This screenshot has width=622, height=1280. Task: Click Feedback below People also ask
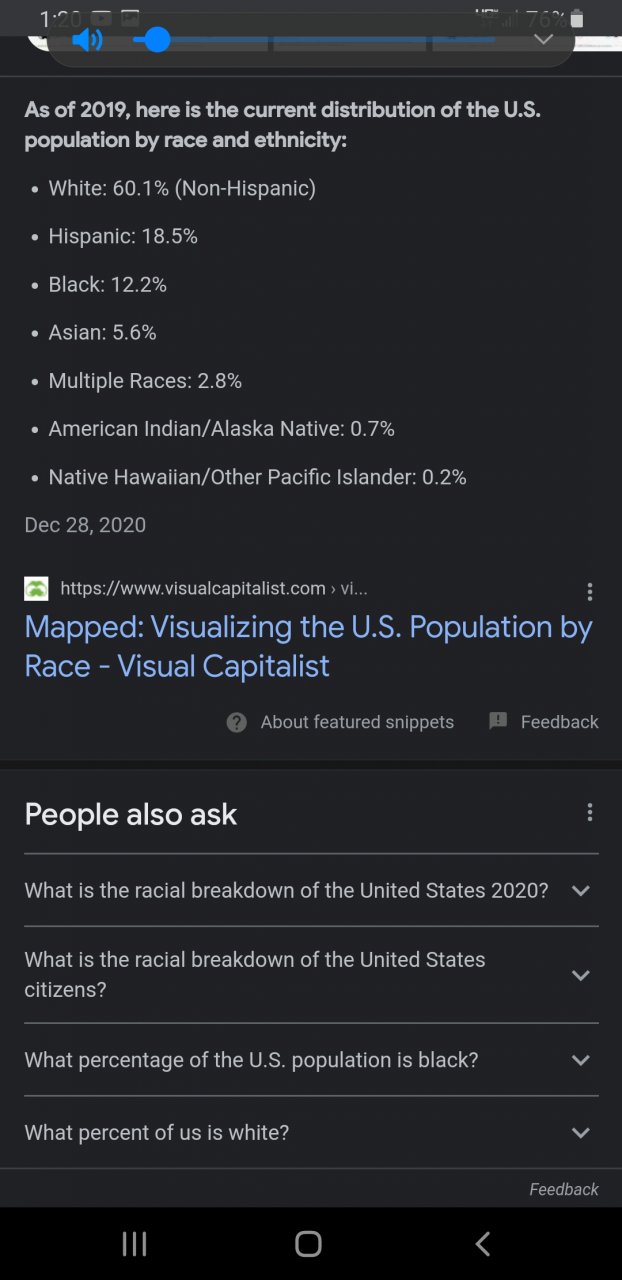[x=564, y=1189]
